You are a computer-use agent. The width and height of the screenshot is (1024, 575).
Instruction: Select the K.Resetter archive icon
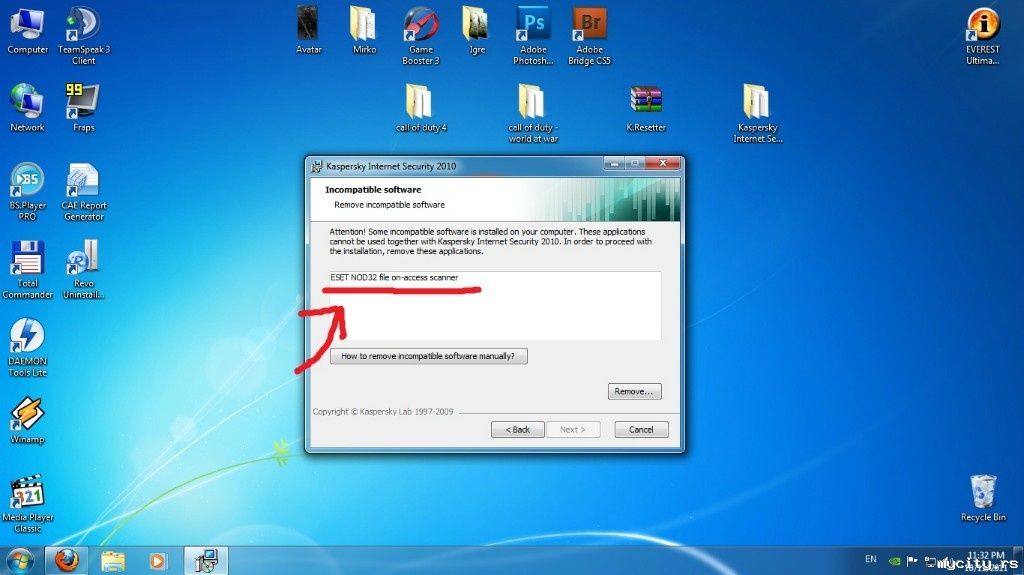pyautogui.click(x=646, y=108)
